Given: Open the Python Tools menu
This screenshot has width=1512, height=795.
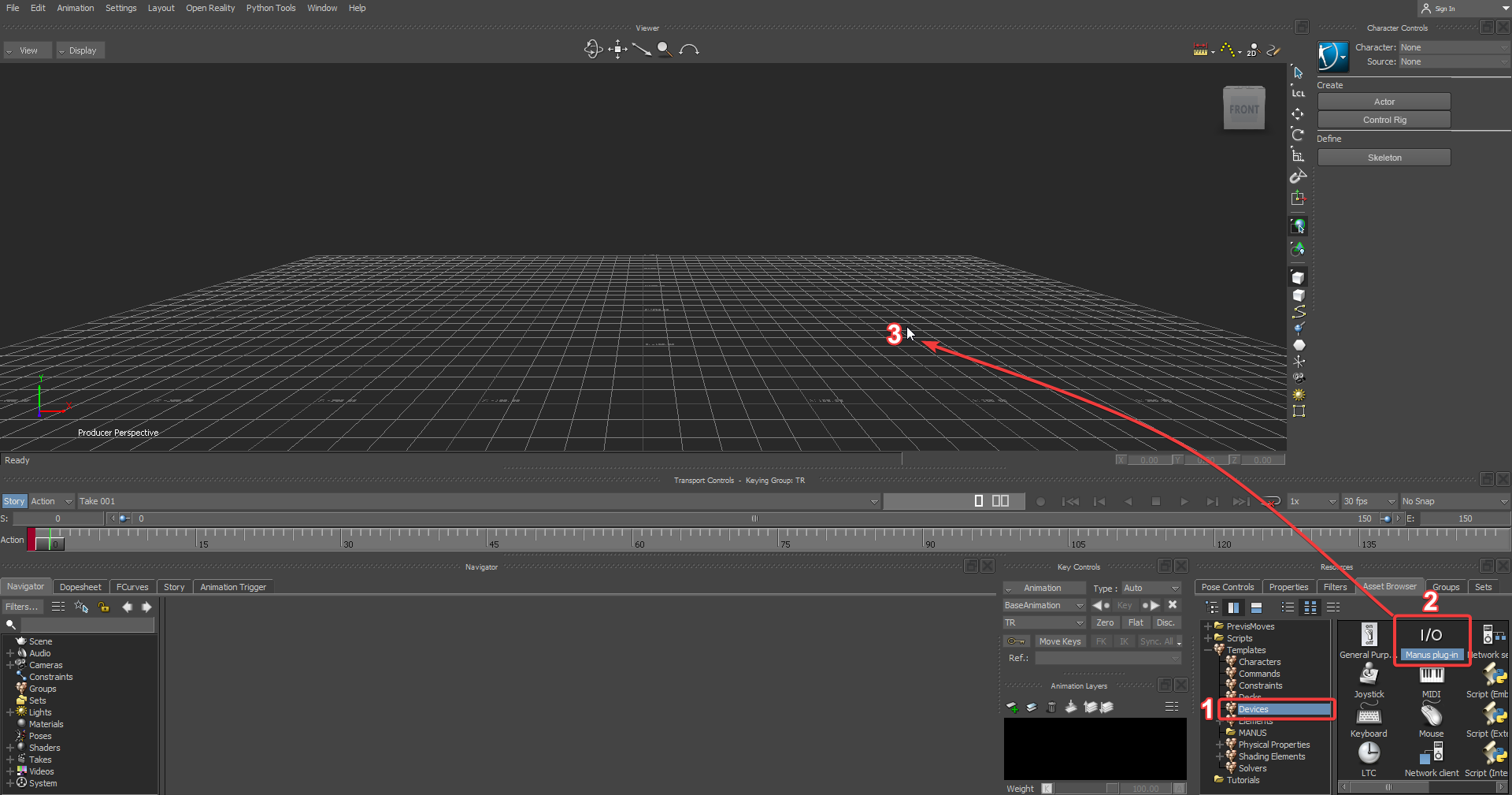Looking at the screenshot, I should 270,8.
